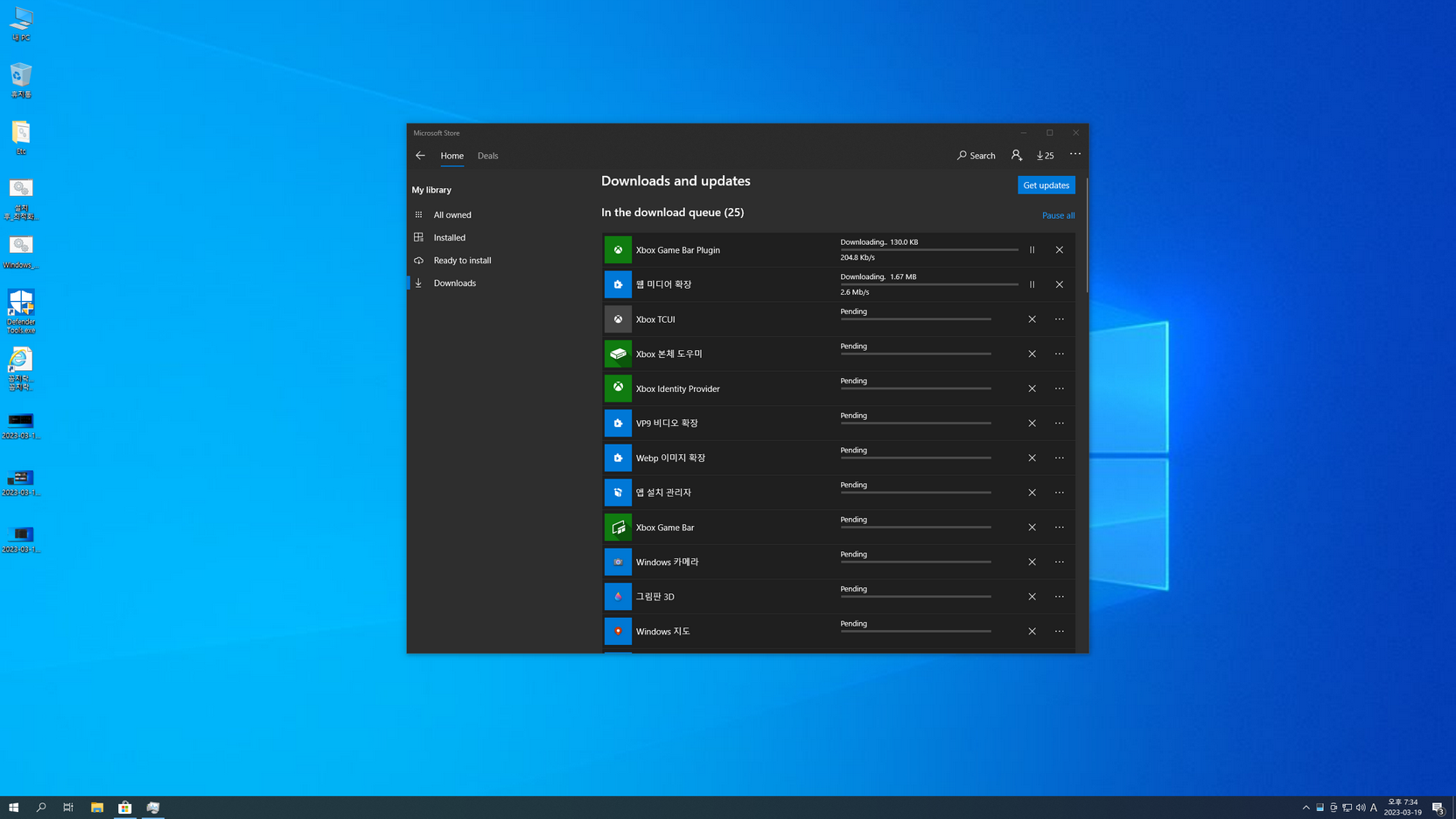Image resolution: width=1456 pixels, height=819 pixels.
Task: Open the Store See more menu
Action: click(x=1075, y=154)
